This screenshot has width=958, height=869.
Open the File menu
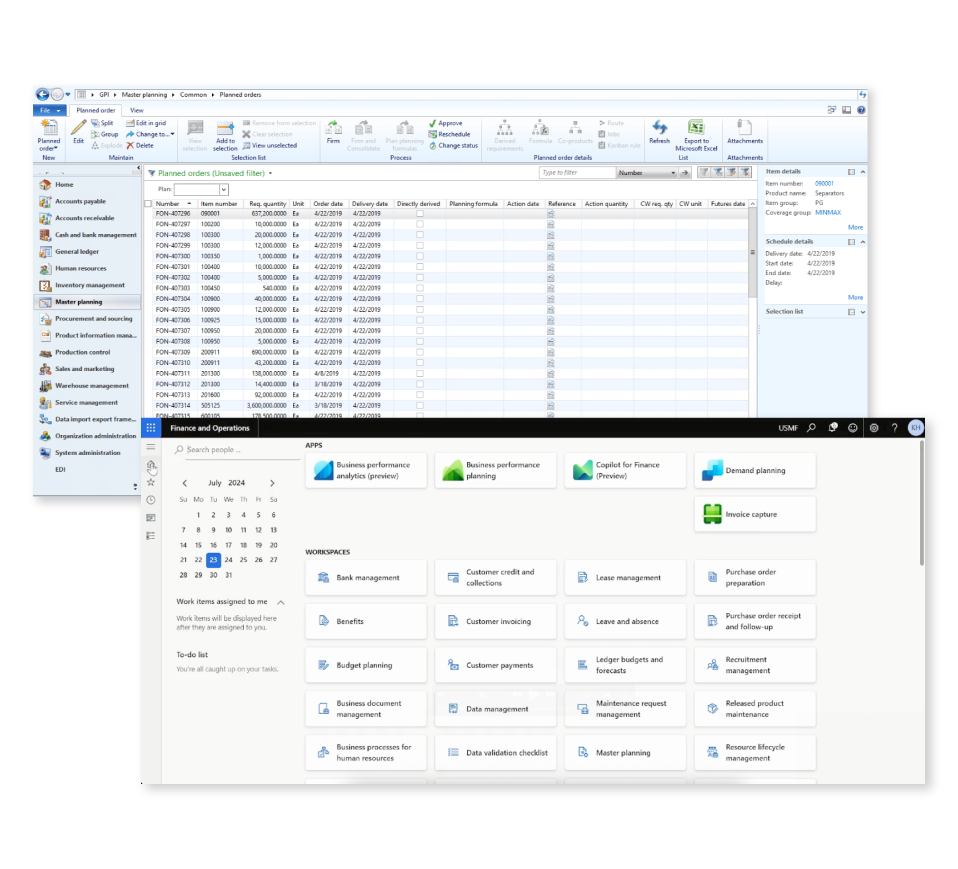pyautogui.click(x=49, y=110)
